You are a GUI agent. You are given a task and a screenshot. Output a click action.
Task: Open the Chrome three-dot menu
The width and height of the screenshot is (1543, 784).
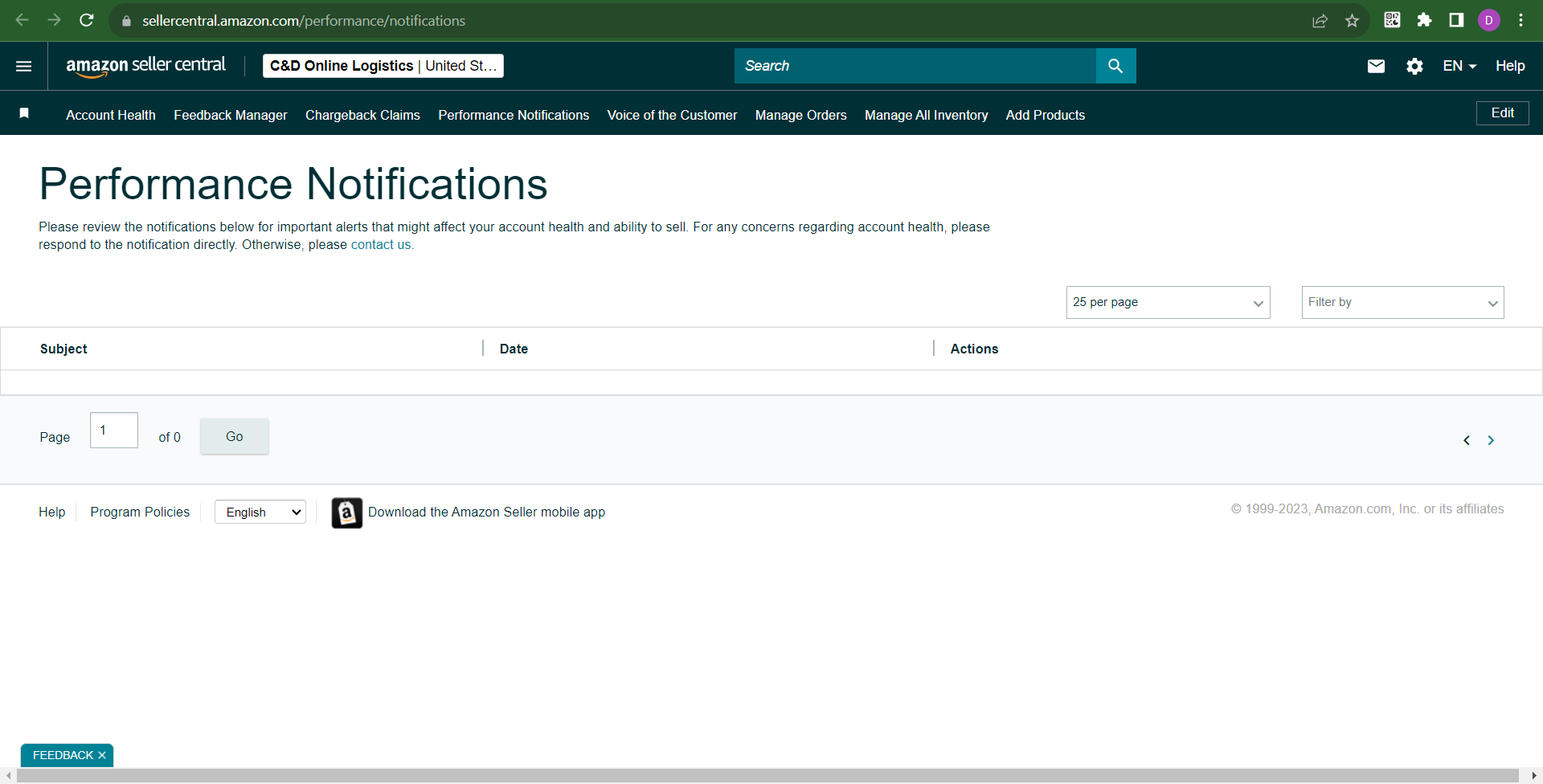click(1521, 20)
